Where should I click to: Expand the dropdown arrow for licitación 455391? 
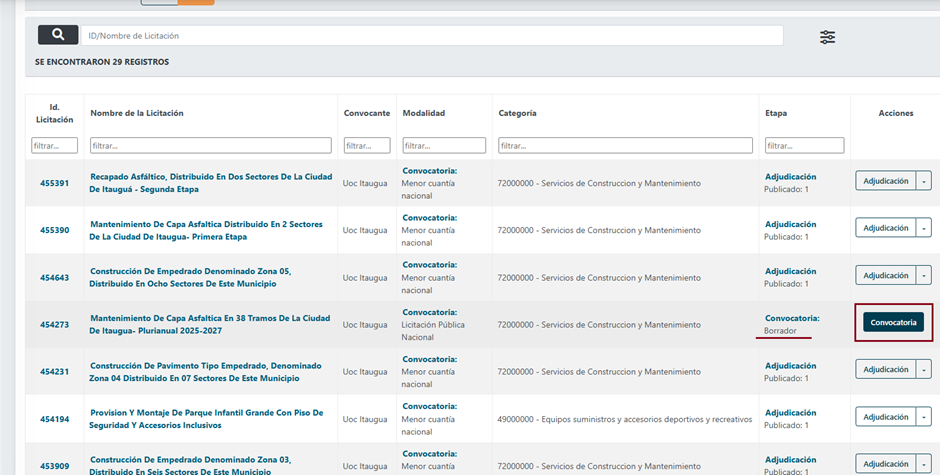pyautogui.click(x=924, y=181)
